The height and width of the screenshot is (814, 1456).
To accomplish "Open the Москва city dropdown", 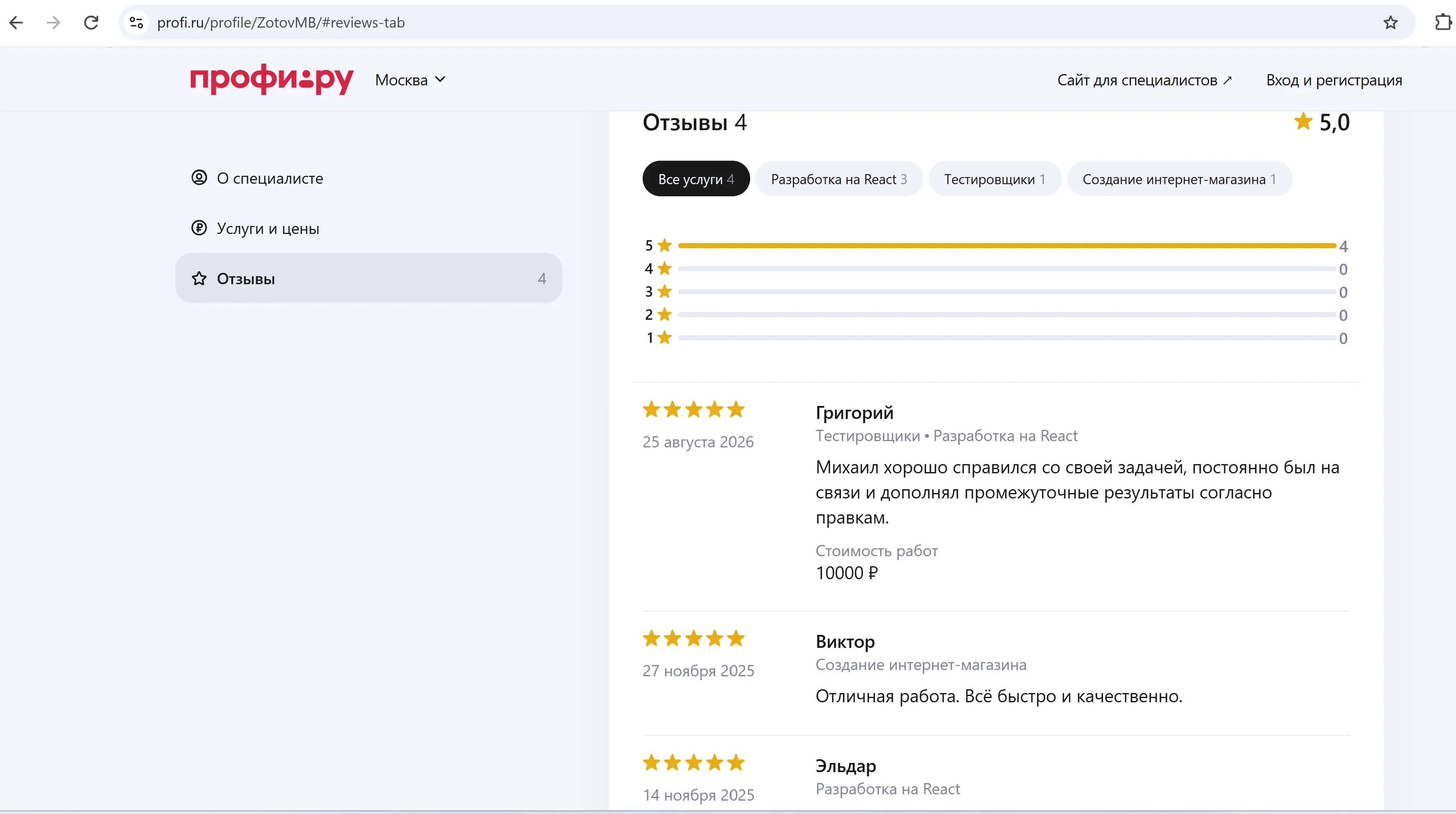I will pos(410,80).
